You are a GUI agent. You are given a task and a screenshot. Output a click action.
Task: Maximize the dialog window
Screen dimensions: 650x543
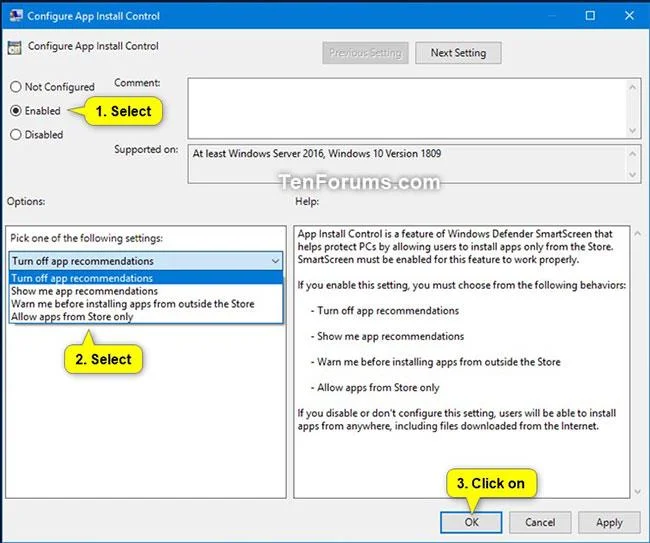(590, 16)
